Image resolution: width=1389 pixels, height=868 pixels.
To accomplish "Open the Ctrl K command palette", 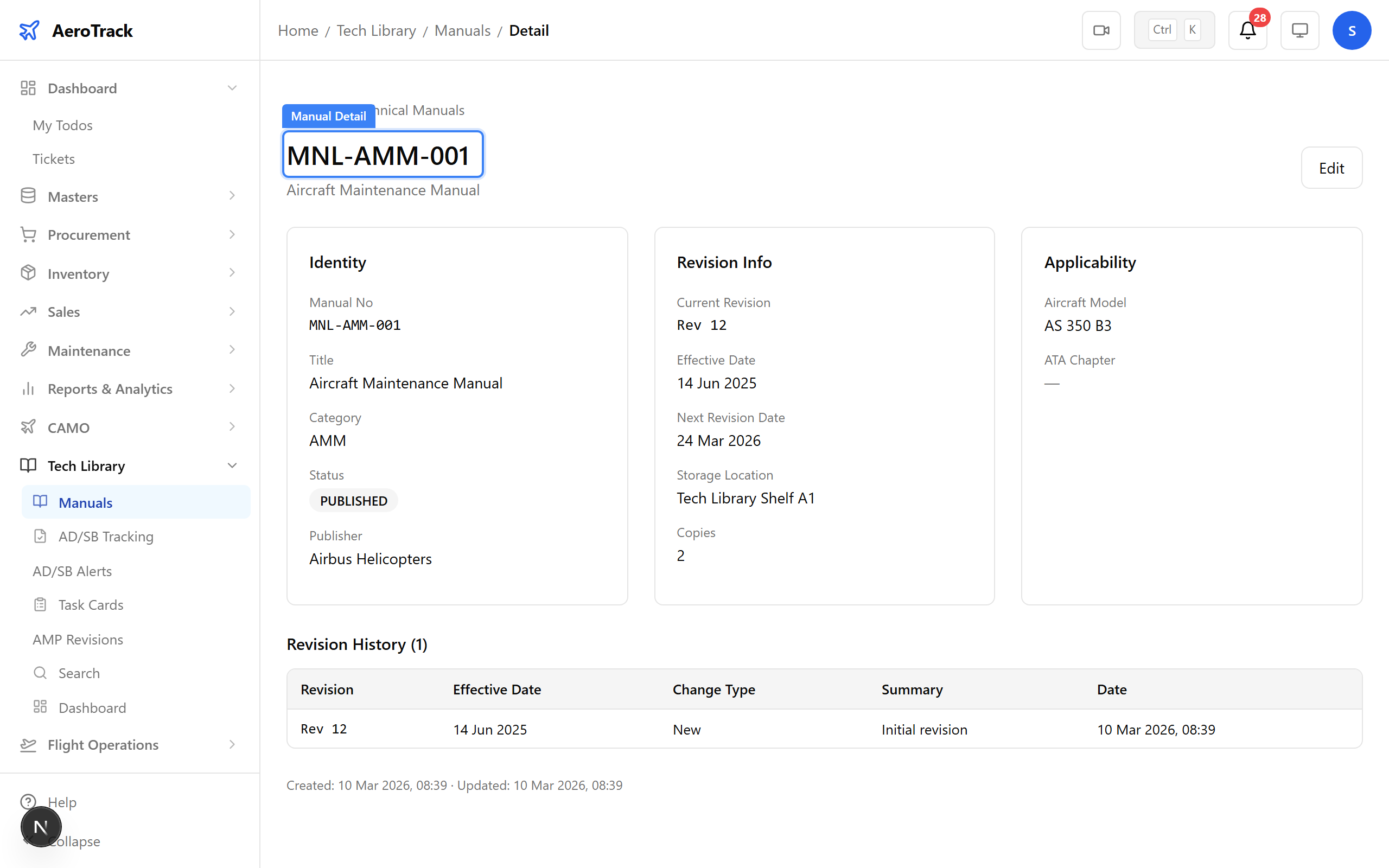I will coord(1174,30).
